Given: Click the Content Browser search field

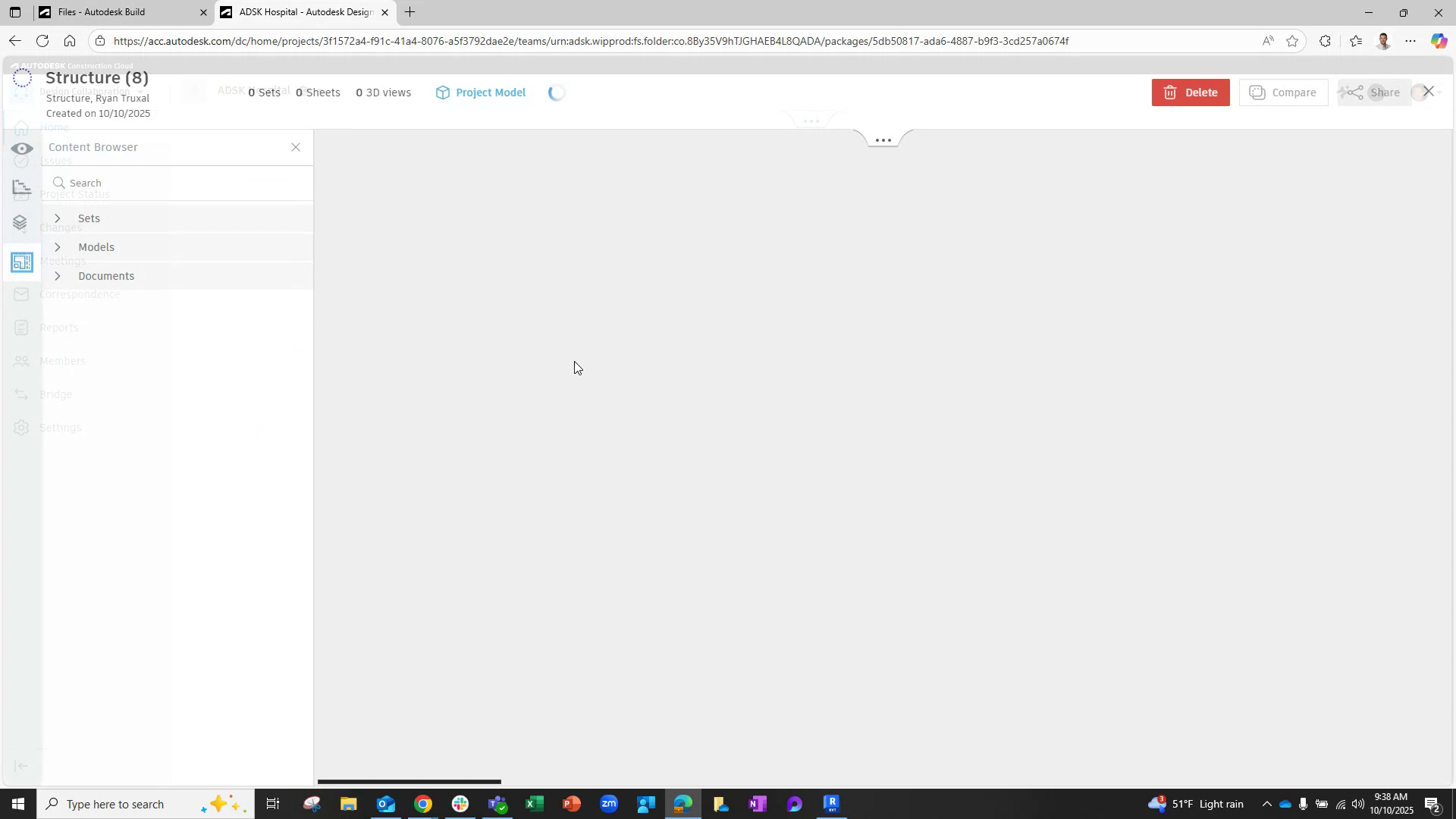Looking at the screenshot, I should (x=177, y=183).
